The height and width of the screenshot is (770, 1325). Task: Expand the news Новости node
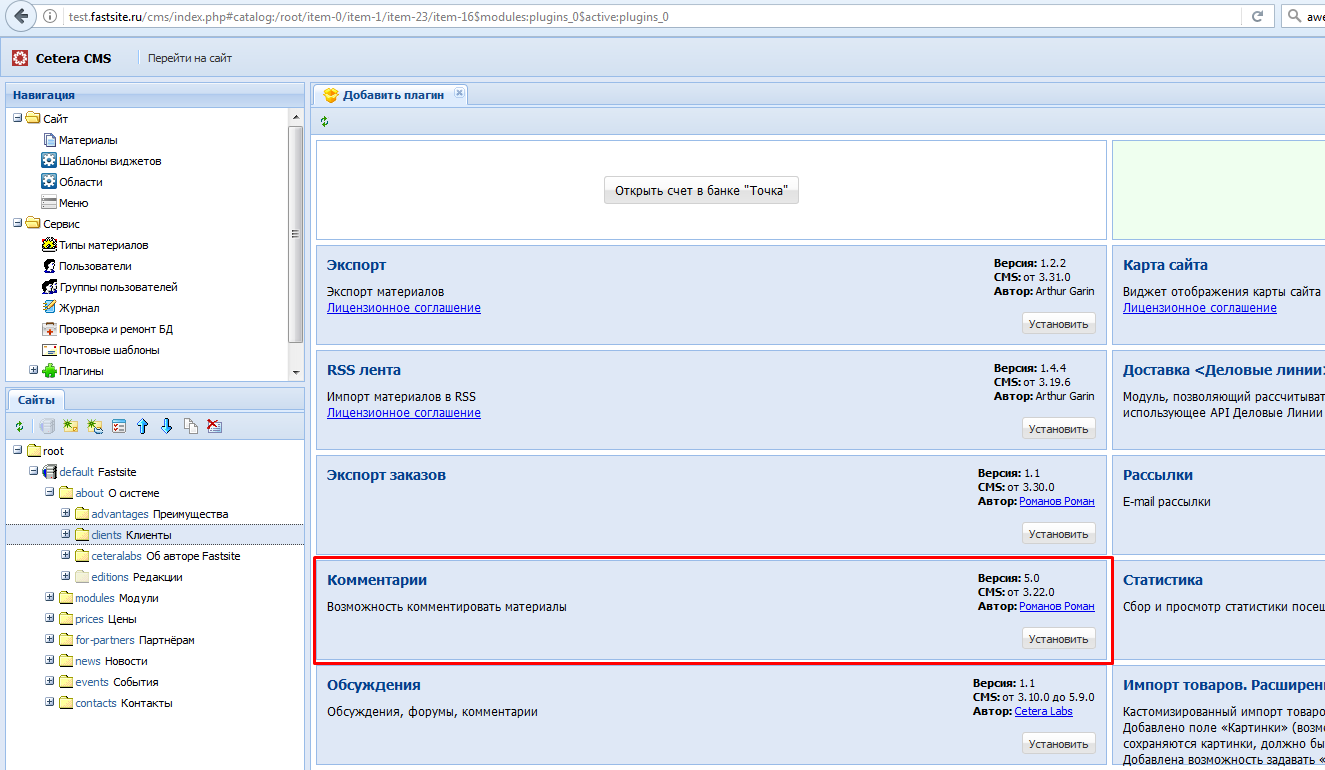tap(49, 660)
